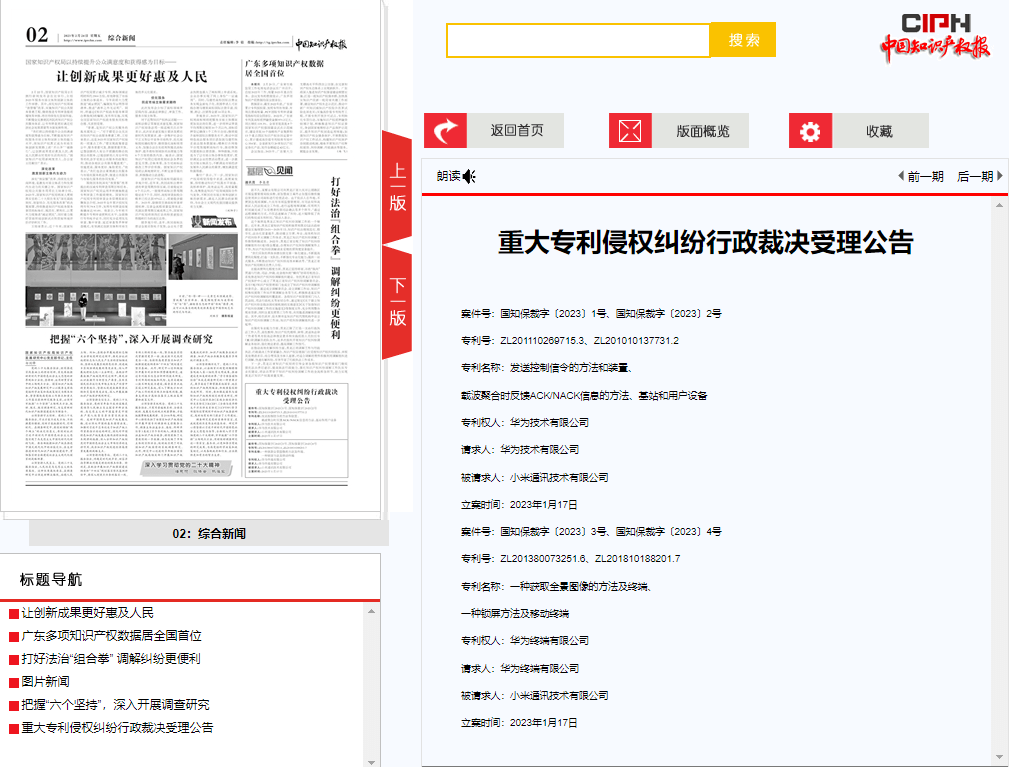This screenshot has height=767, width=1009.
Task: Click line 请求人：华为技术有限公司
Action: coord(520,450)
